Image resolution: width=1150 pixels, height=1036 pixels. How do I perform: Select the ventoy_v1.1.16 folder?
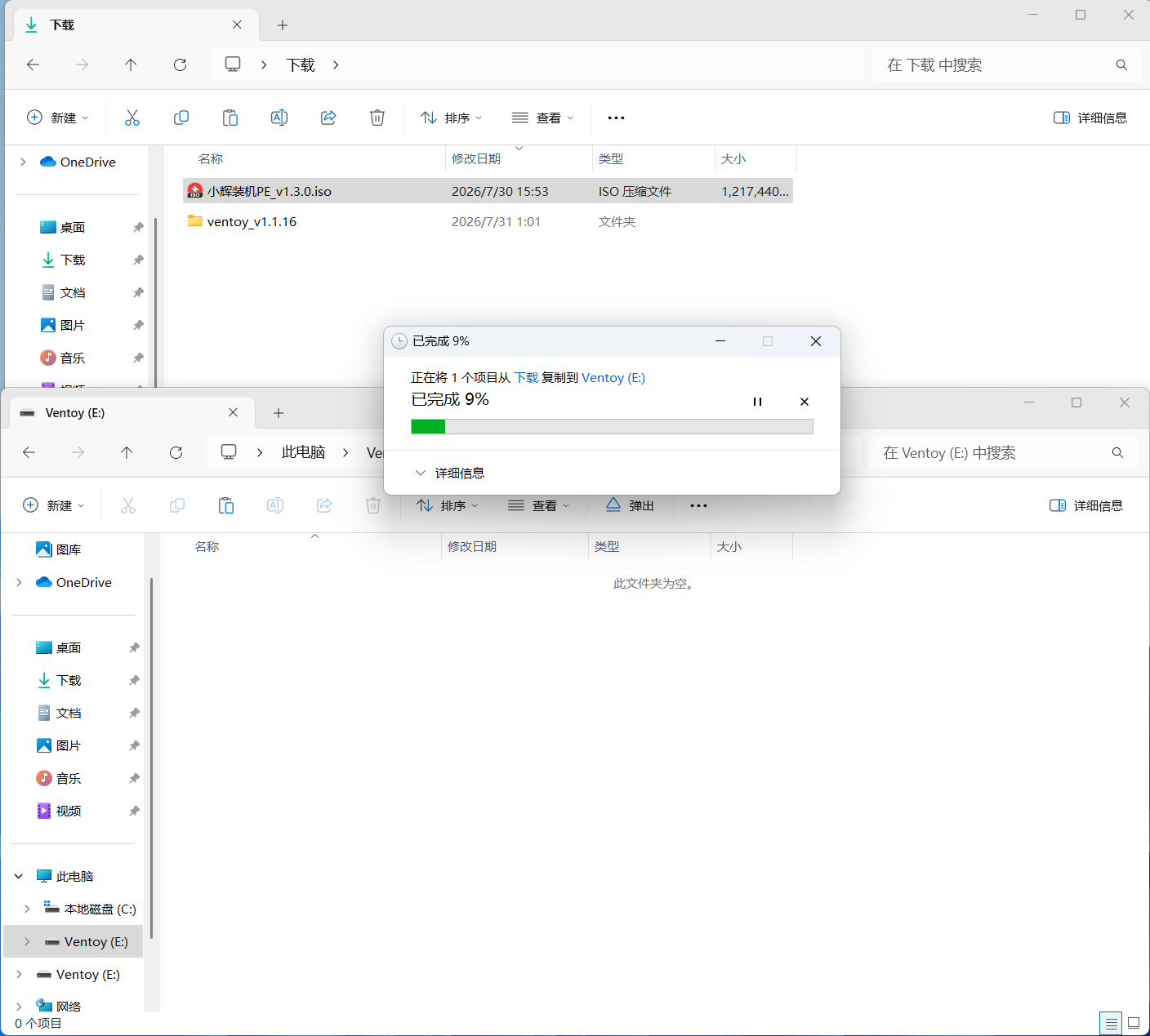coord(488,221)
